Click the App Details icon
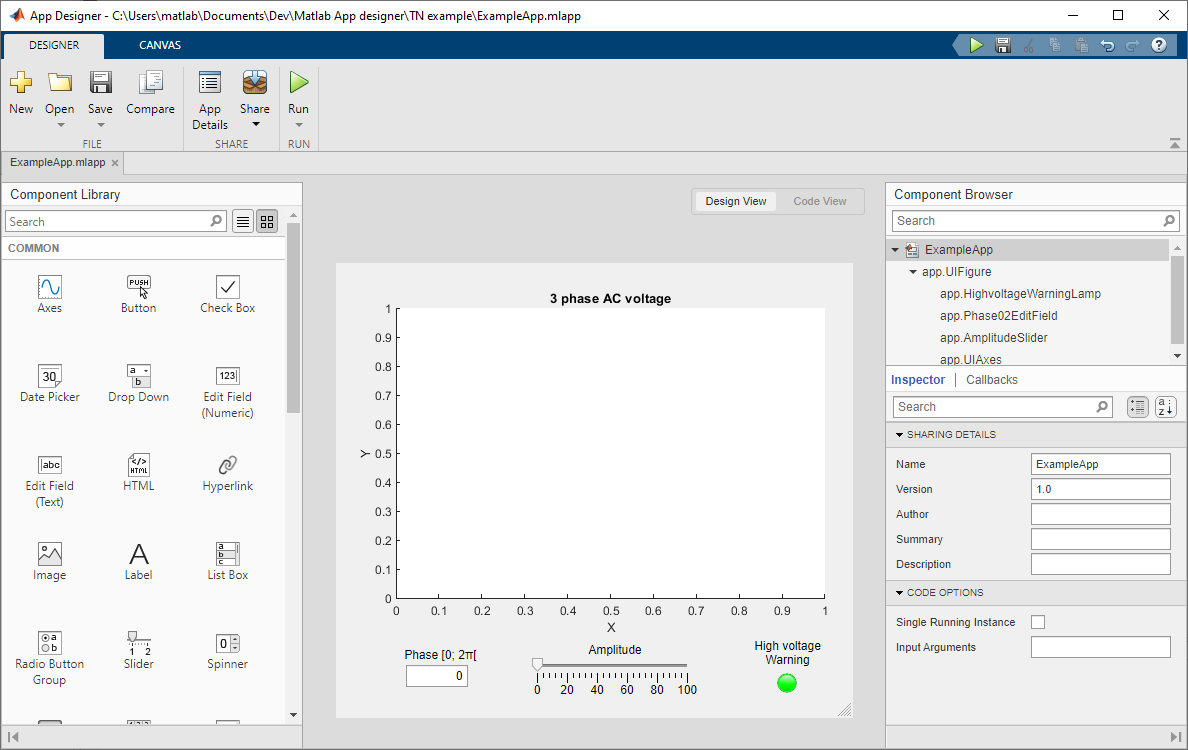The height and width of the screenshot is (750, 1188). coord(209,84)
